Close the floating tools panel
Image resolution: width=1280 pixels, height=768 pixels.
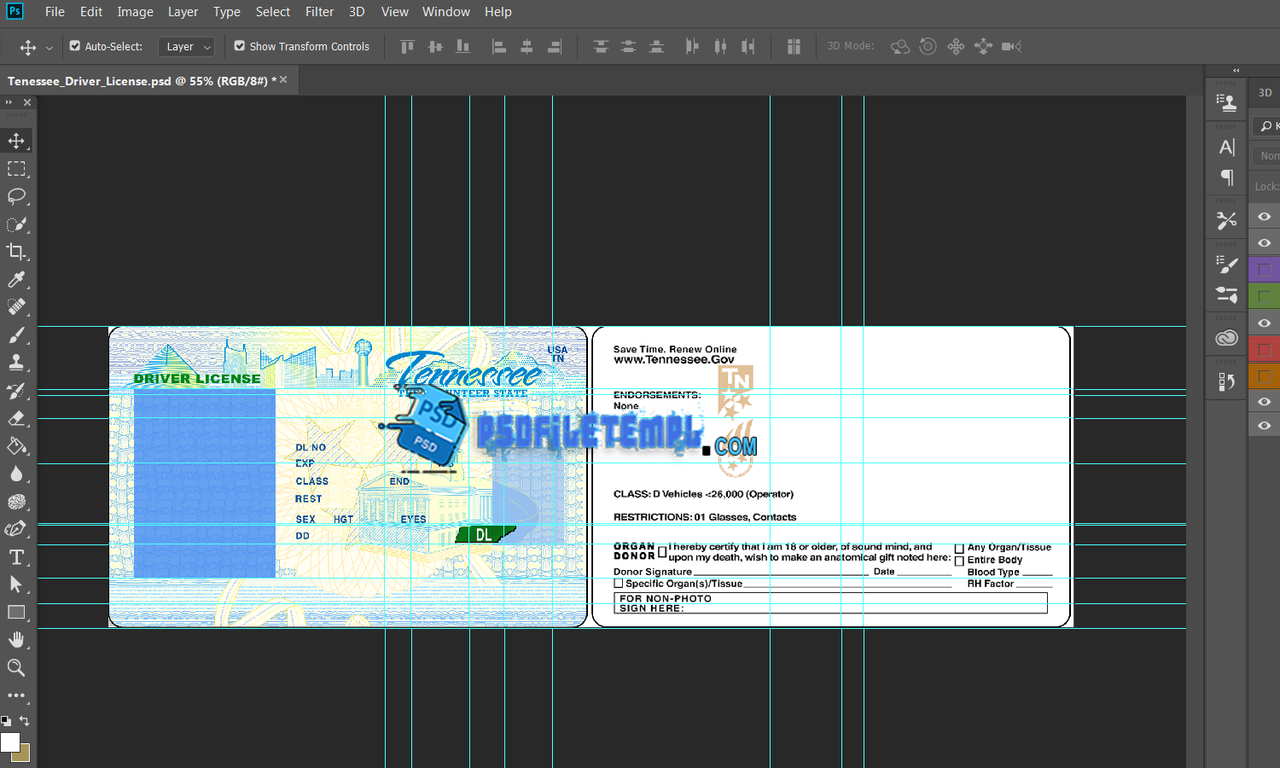tap(27, 102)
